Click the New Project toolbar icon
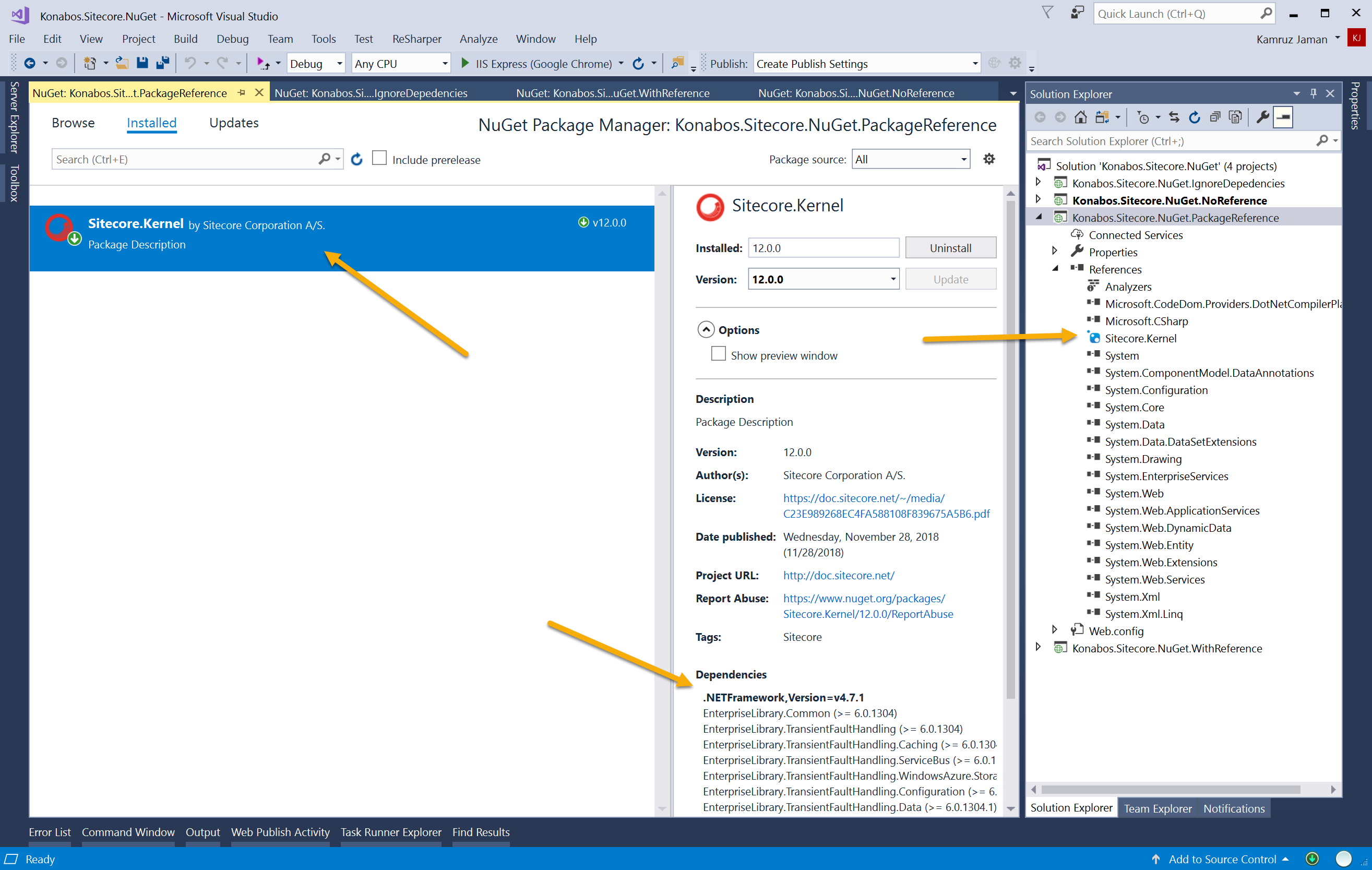1372x870 pixels. coord(89,64)
